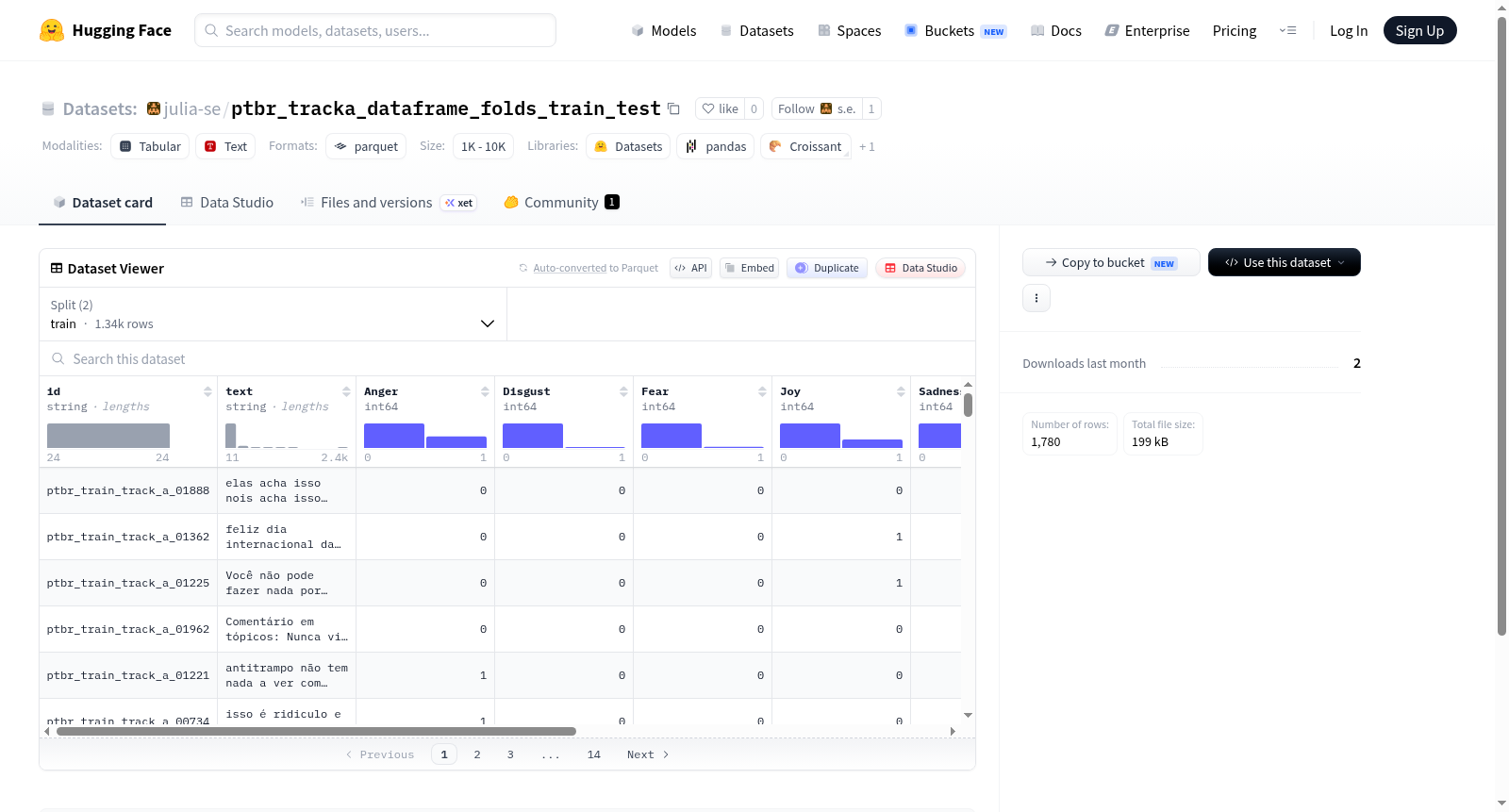Click the Datasets library tag

[628, 146]
